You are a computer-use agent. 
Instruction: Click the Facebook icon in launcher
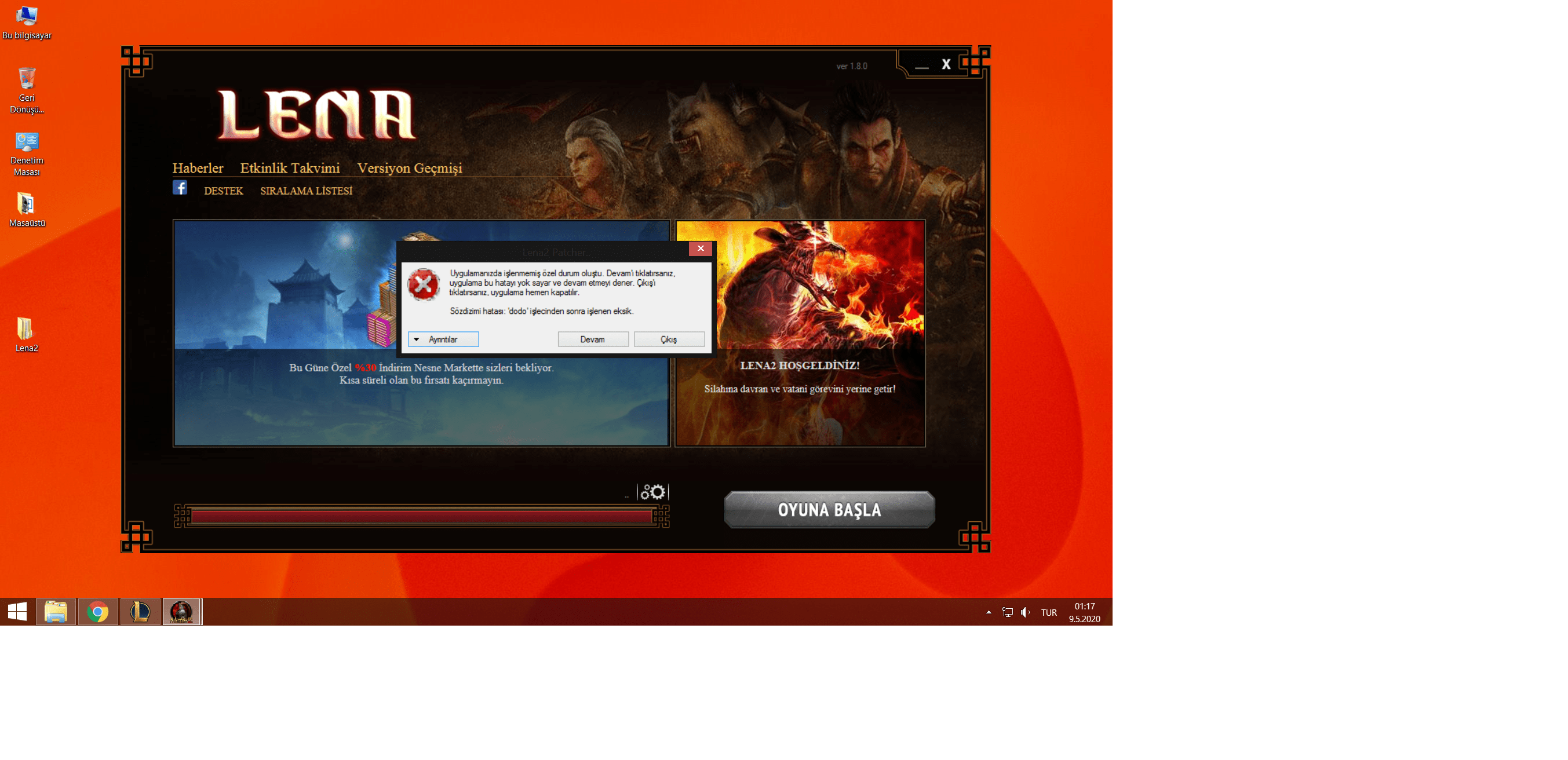180,188
